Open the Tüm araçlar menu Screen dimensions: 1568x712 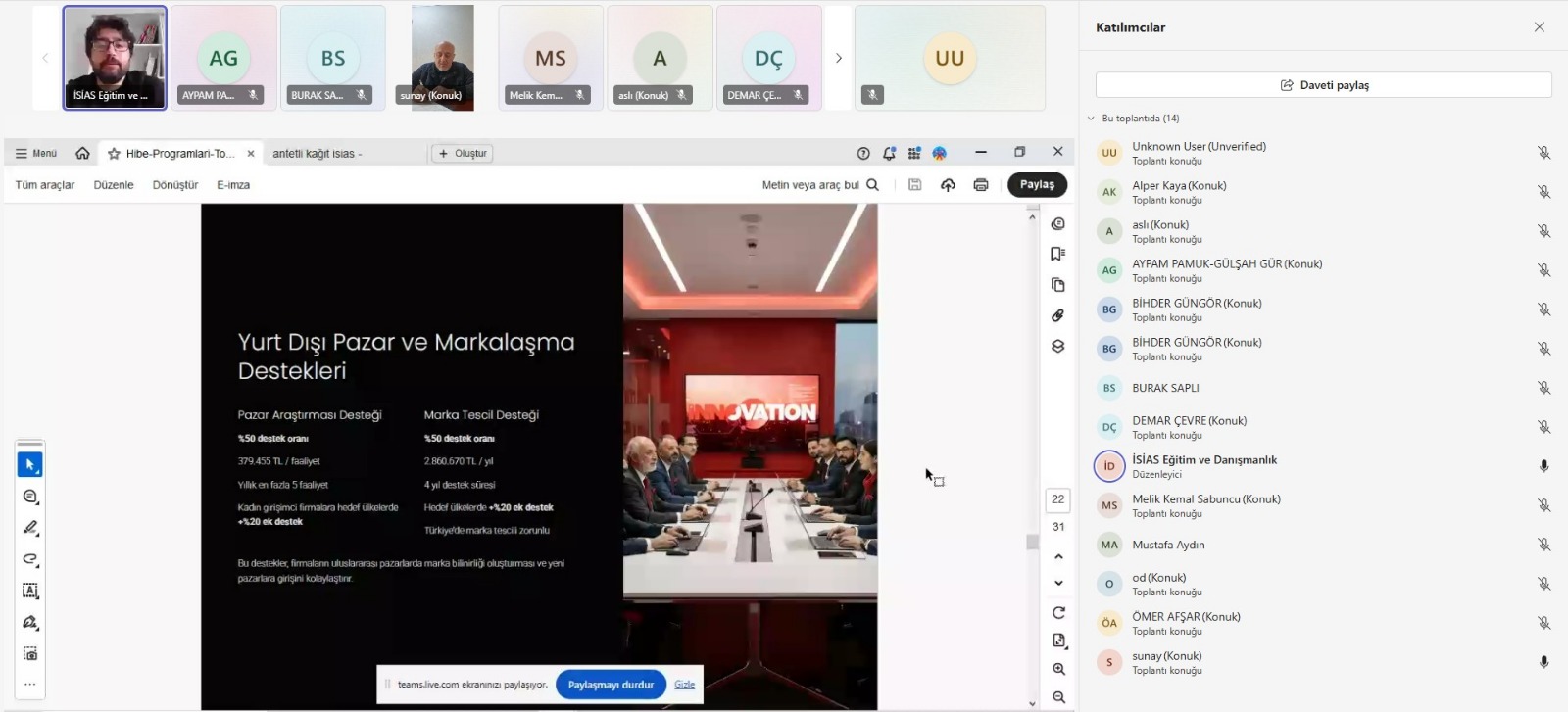coord(45,185)
